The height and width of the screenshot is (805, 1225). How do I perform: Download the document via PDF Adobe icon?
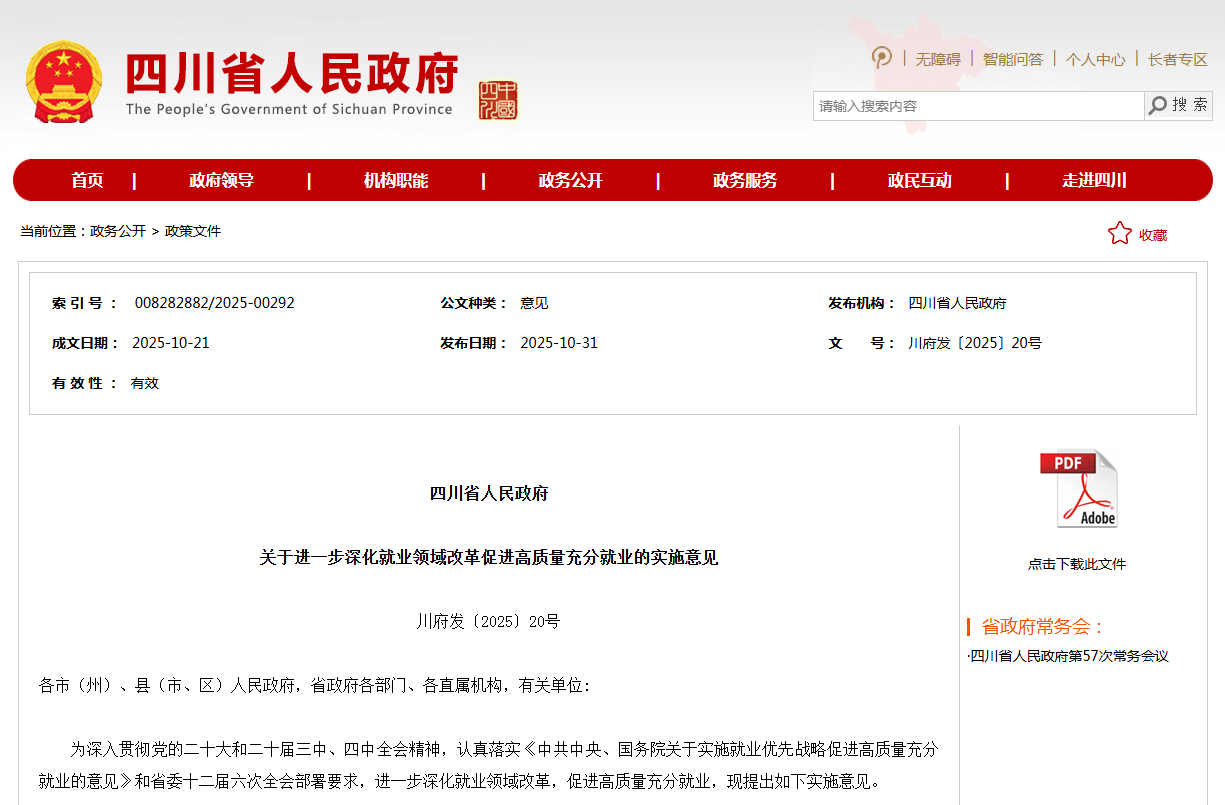(1078, 489)
